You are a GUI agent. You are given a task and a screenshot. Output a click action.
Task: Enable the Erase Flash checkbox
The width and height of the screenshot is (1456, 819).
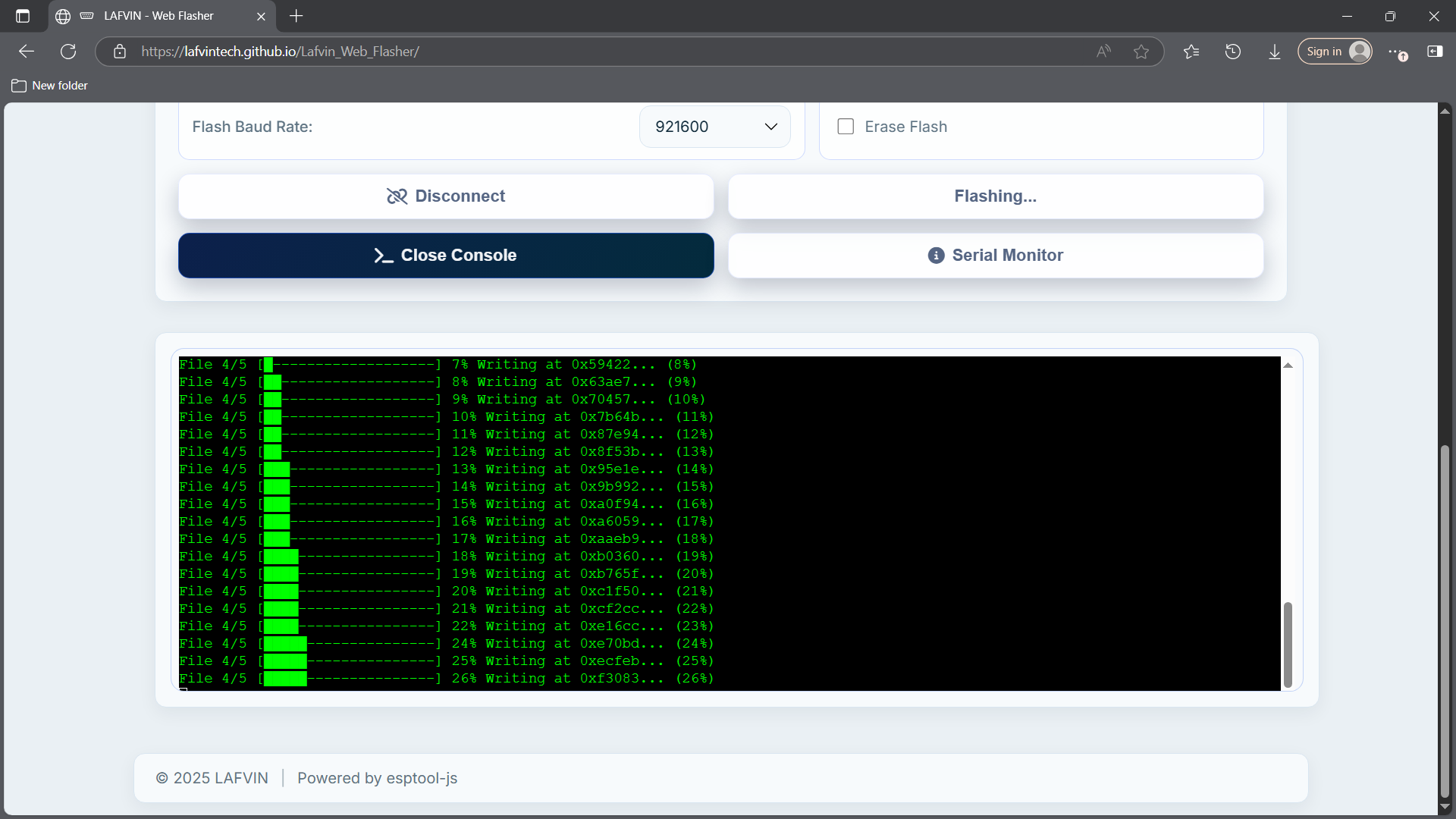click(846, 127)
